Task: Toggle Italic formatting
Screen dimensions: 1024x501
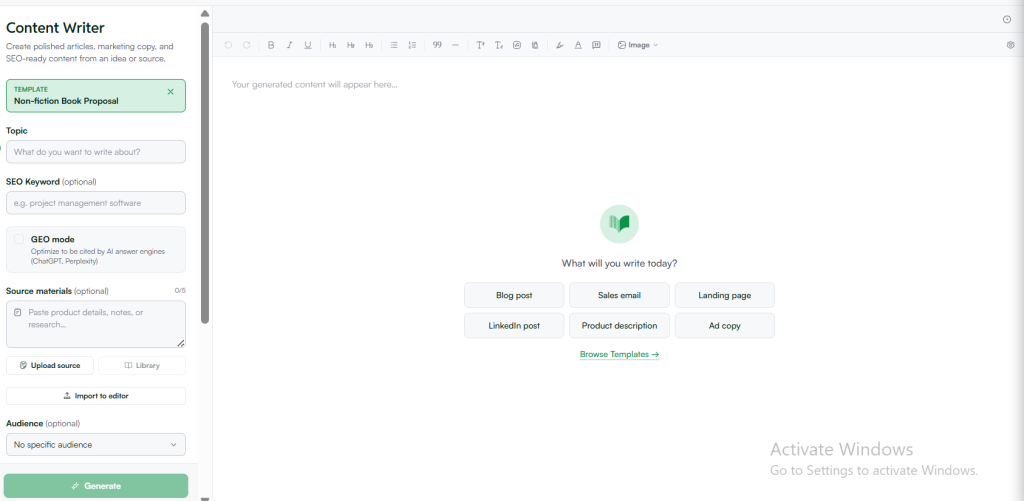Action: [x=289, y=45]
